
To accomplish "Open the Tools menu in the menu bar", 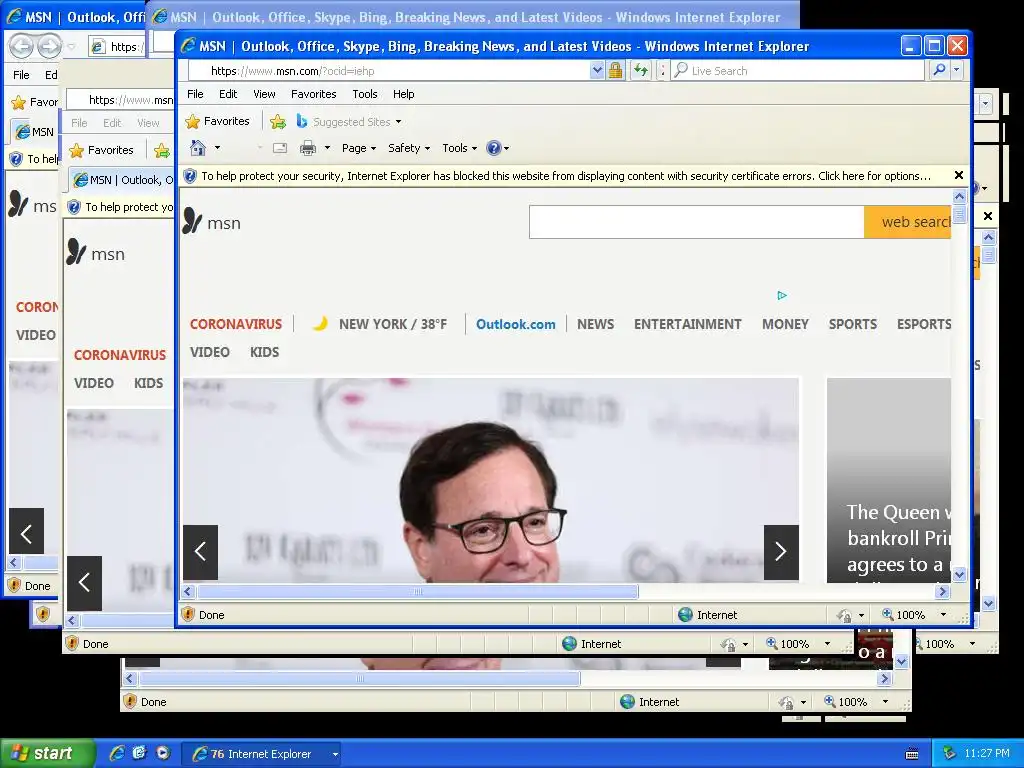I will (365, 94).
